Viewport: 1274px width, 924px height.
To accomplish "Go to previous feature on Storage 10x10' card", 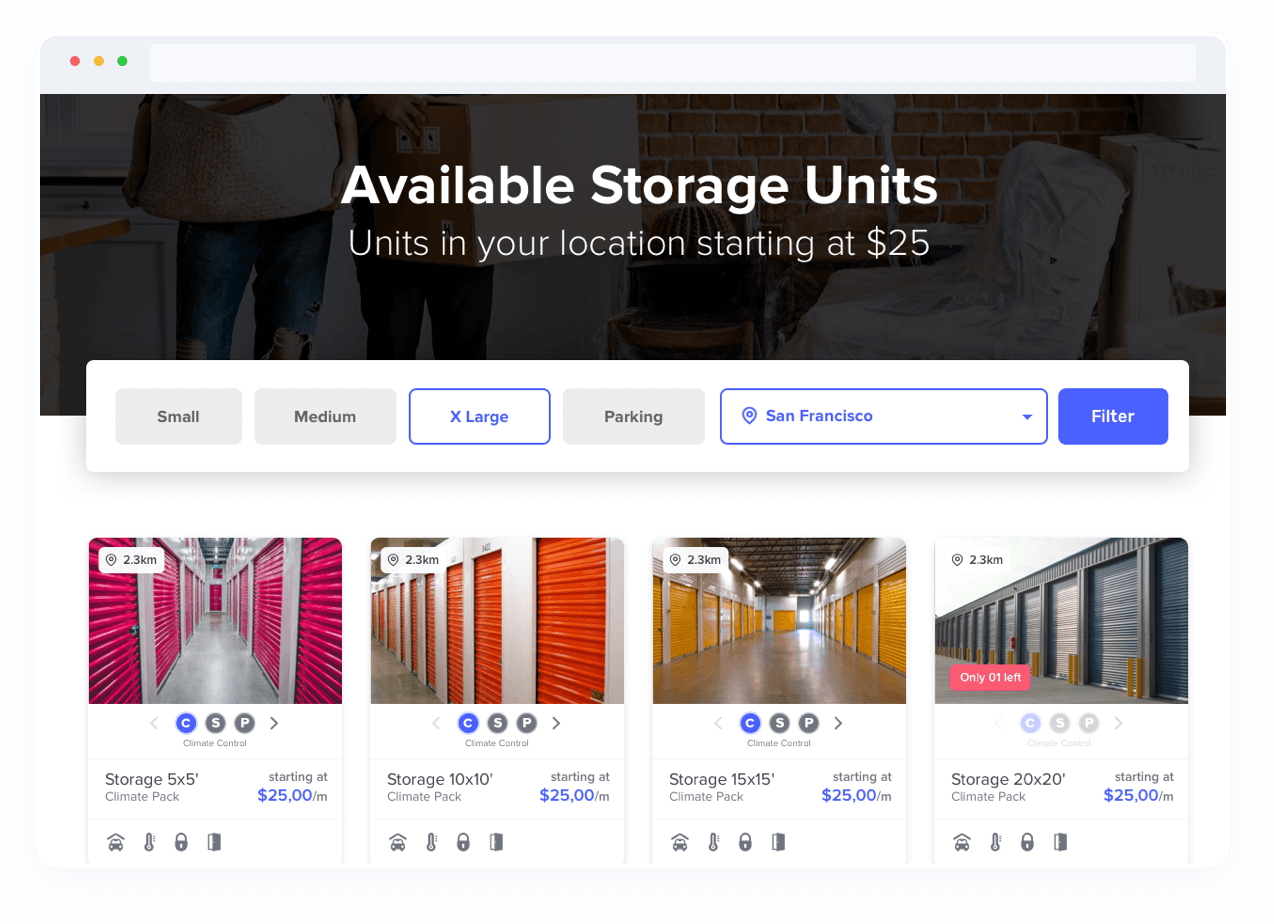I will 436,723.
